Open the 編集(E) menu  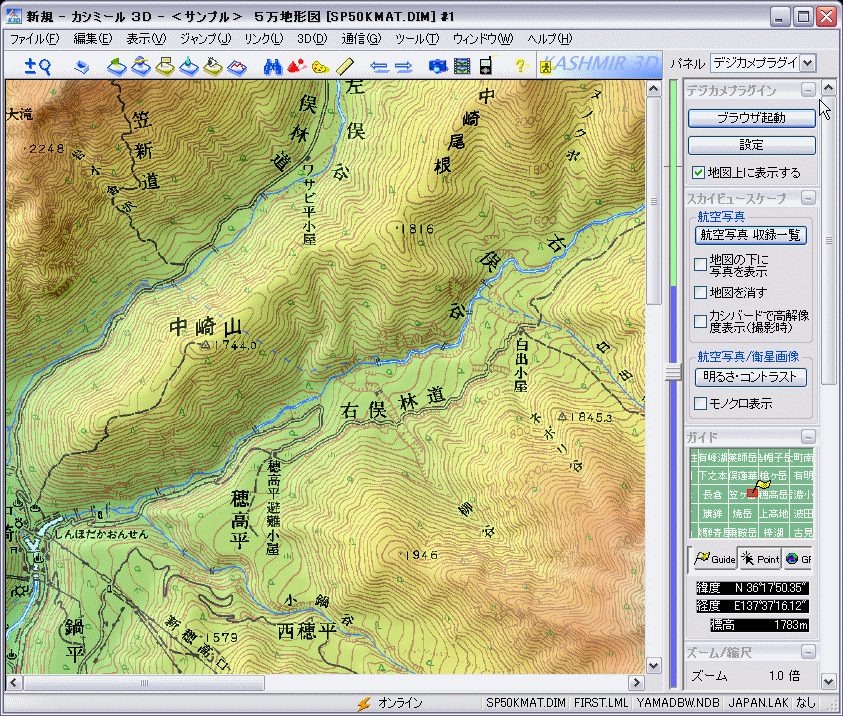click(92, 39)
